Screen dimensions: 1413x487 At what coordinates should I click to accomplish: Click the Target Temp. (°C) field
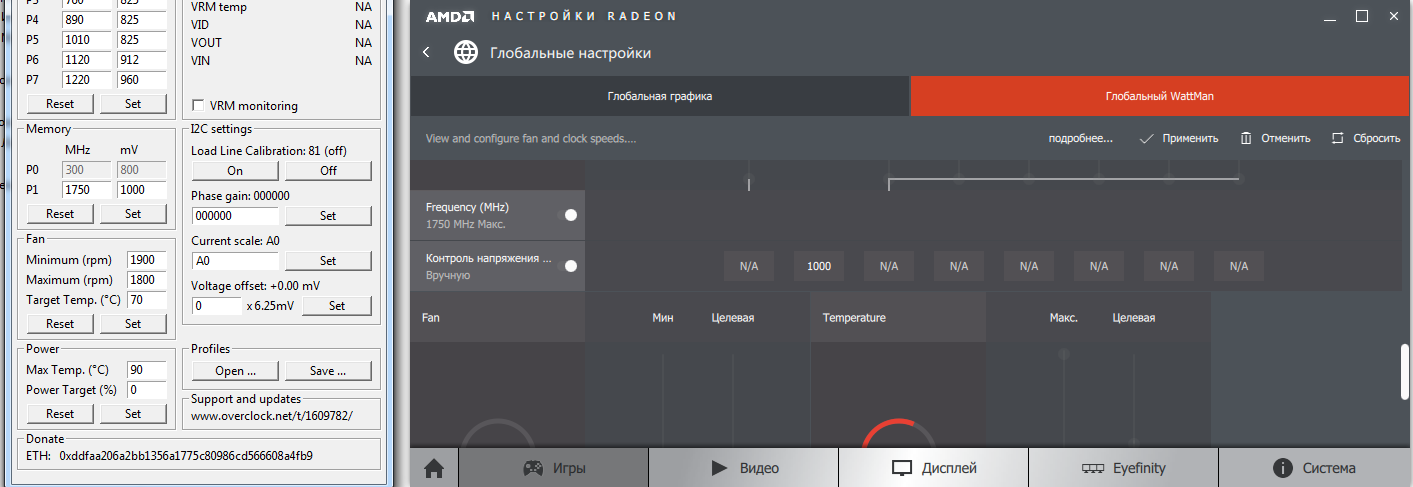(148, 300)
